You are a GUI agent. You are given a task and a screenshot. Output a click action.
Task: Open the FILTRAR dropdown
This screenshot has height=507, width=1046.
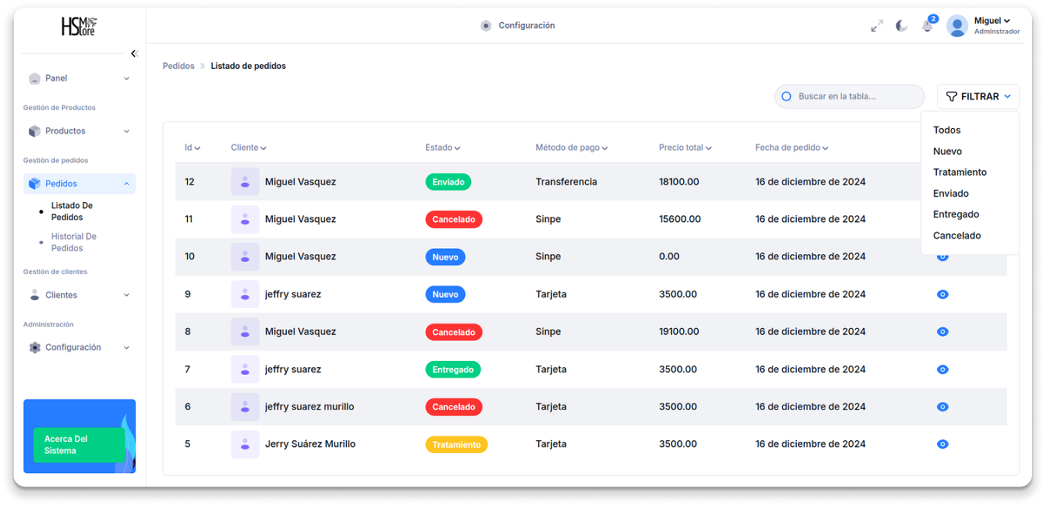pos(978,97)
